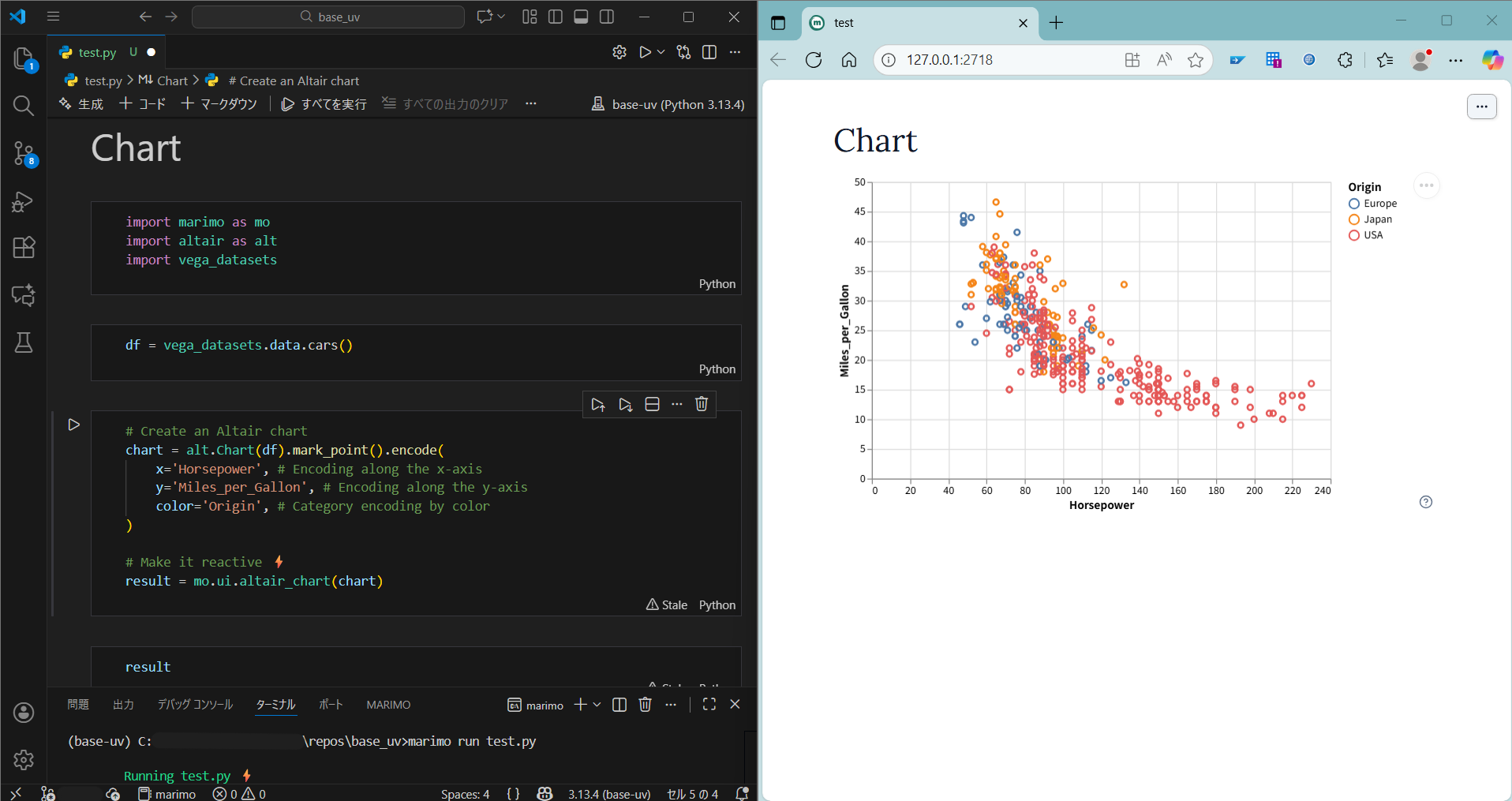Viewport: 1512px width, 801px height.
Task: Open the run options dropdown in editor toolbar
Action: pyautogui.click(x=658, y=52)
